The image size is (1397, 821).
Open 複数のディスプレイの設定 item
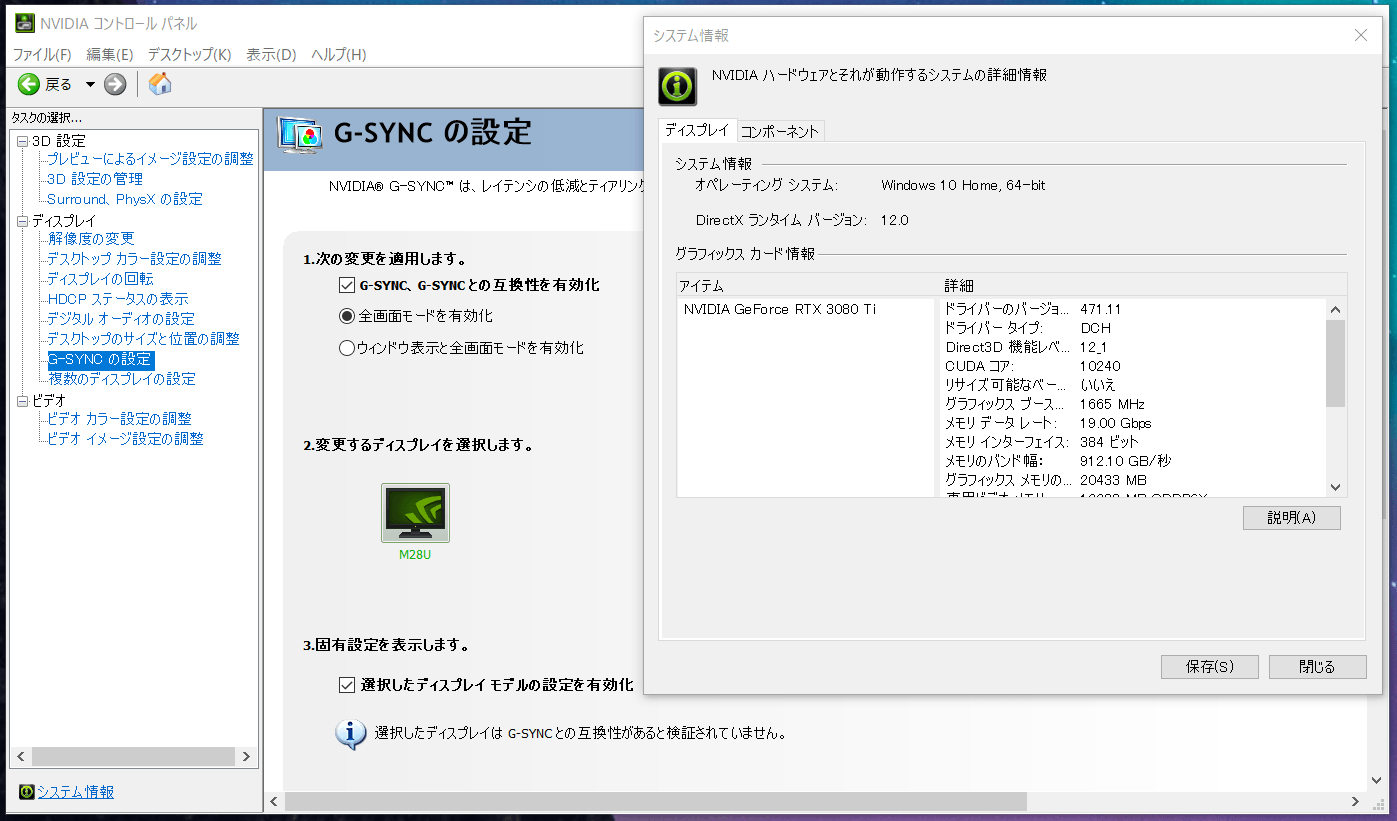tap(122, 379)
